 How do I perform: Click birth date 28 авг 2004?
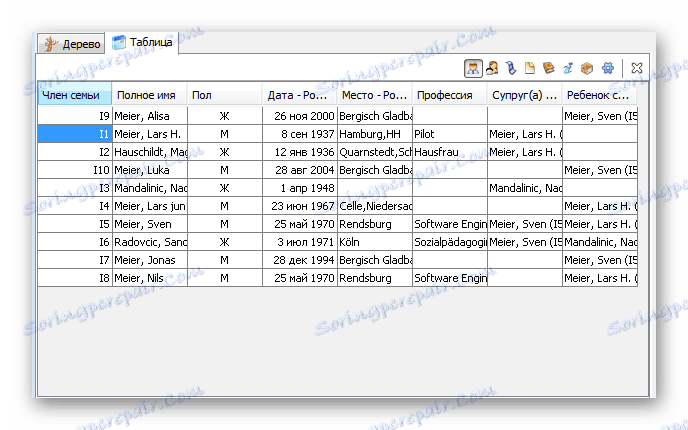[300, 170]
